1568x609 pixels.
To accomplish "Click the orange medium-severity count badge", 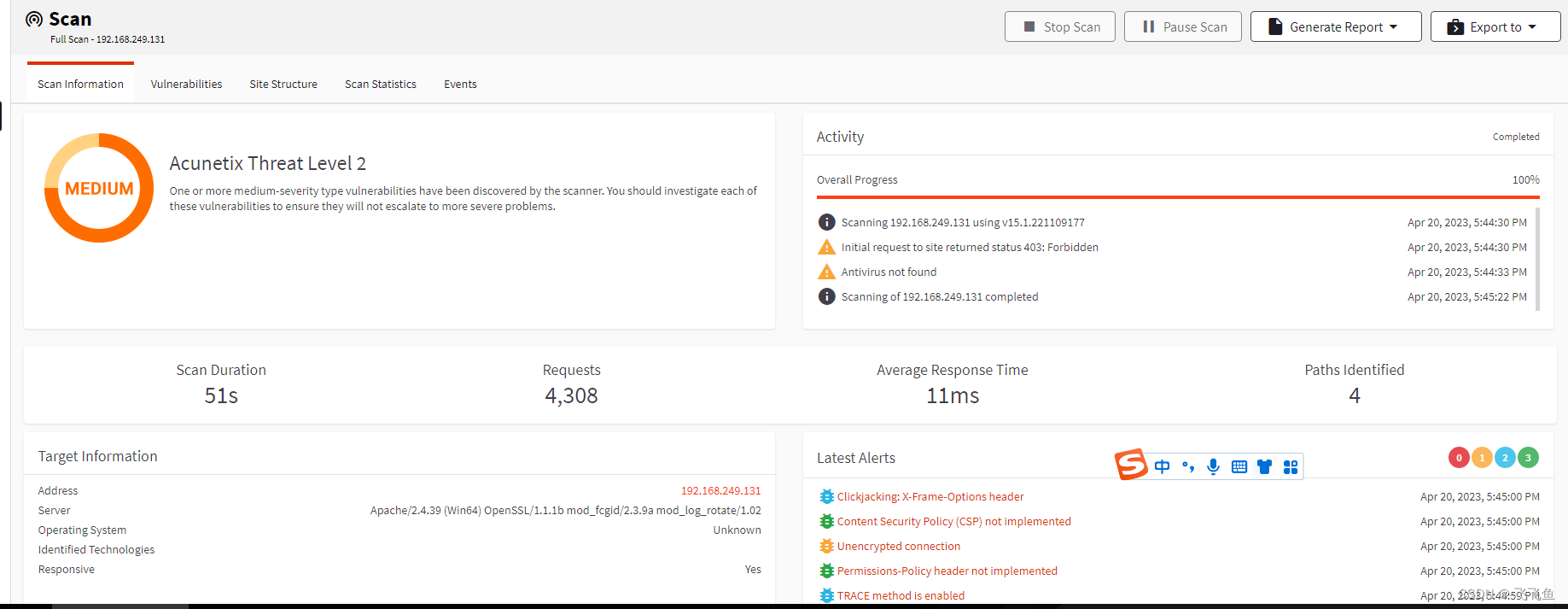I will (1482, 458).
